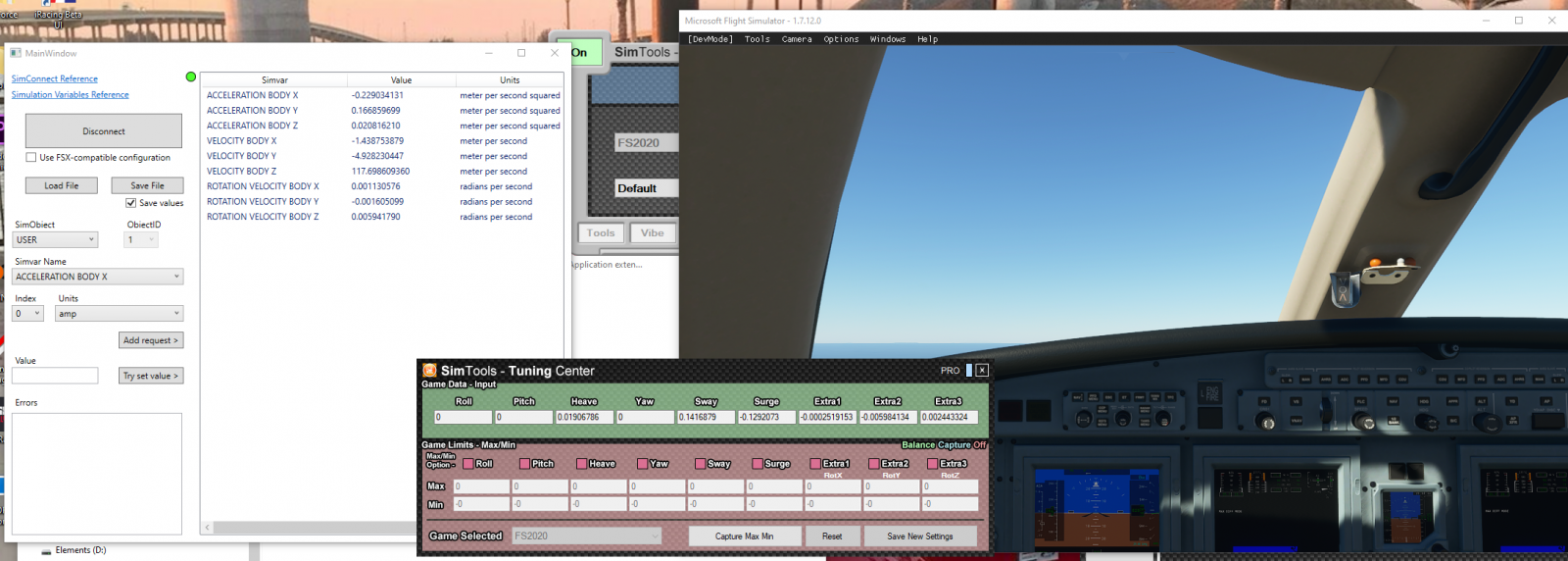
Task: Click the Roll Max limit field
Action: click(x=480, y=486)
